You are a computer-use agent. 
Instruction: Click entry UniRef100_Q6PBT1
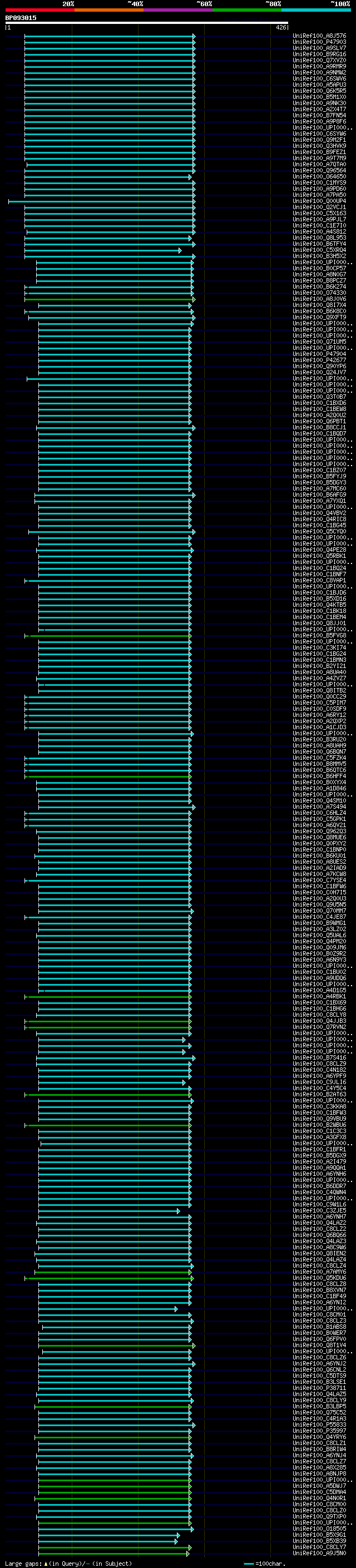pyautogui.click(x=319, y=421)
